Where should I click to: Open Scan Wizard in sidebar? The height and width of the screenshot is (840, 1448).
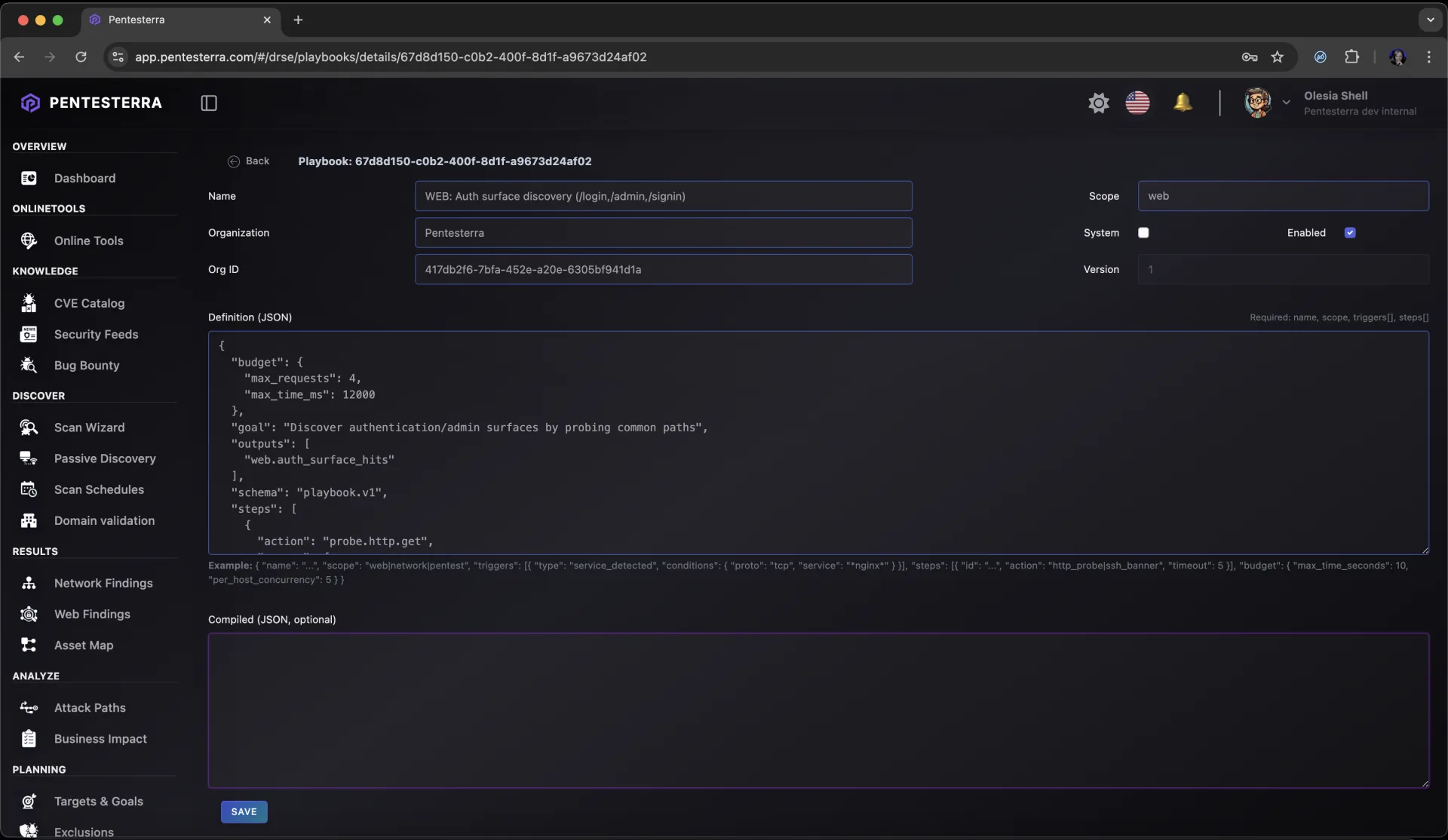[x=89, y=428]
